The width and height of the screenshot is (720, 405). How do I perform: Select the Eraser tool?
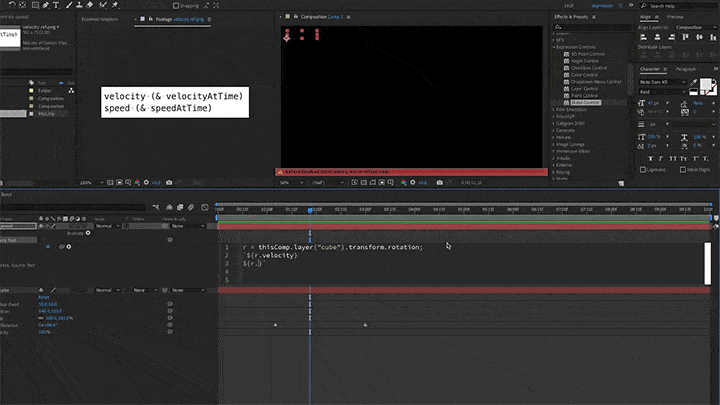pos(90,5)
